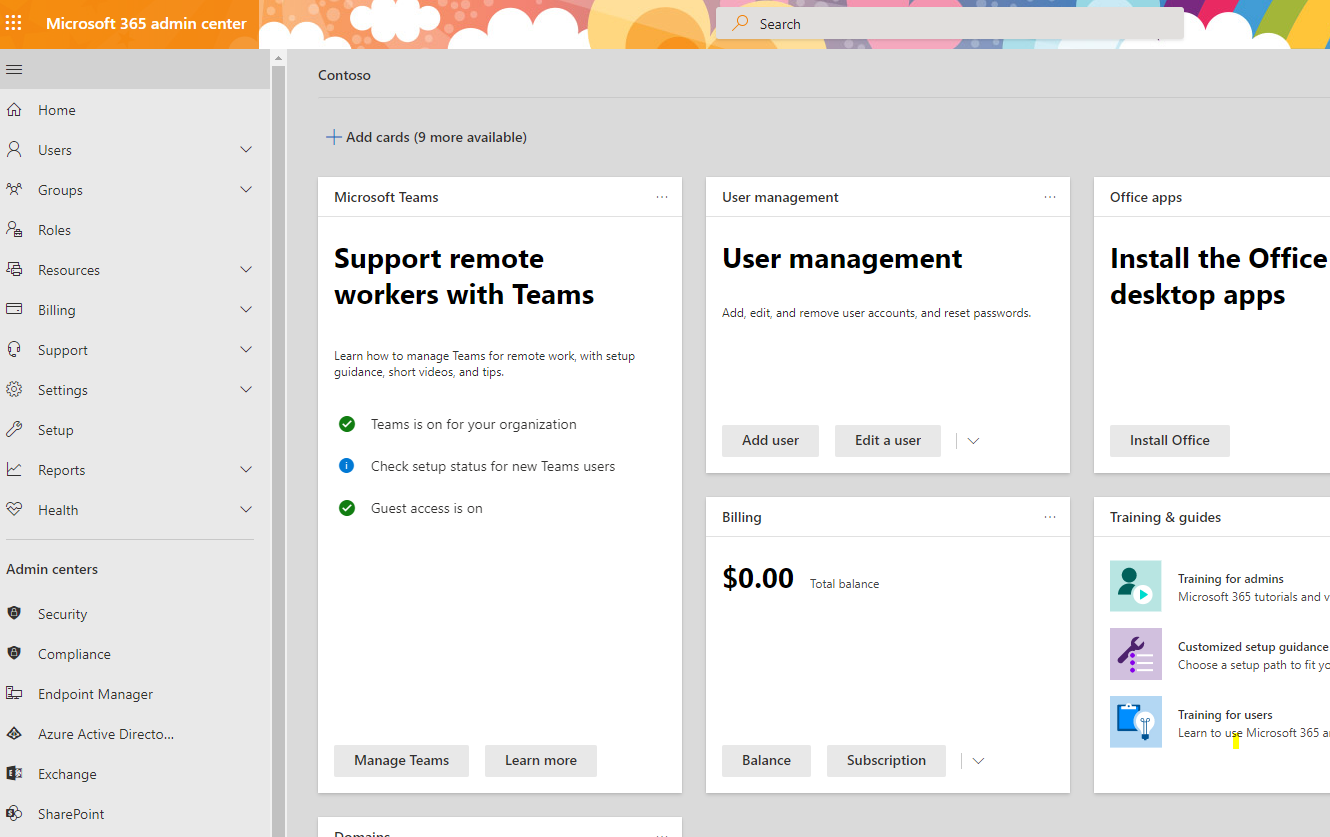Click the Groups people icon
This screenshot has width=1330, height=837.
[14, 190]
